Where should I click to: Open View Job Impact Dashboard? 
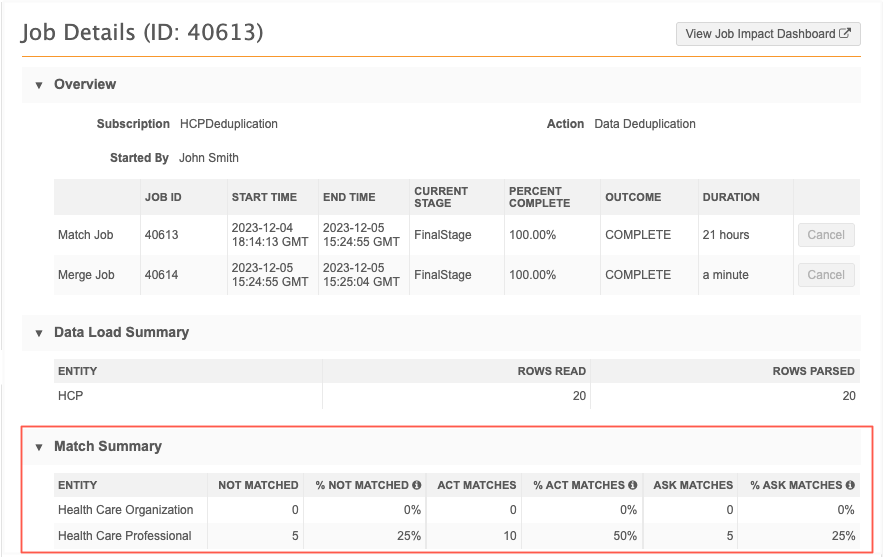click(767, 34)
